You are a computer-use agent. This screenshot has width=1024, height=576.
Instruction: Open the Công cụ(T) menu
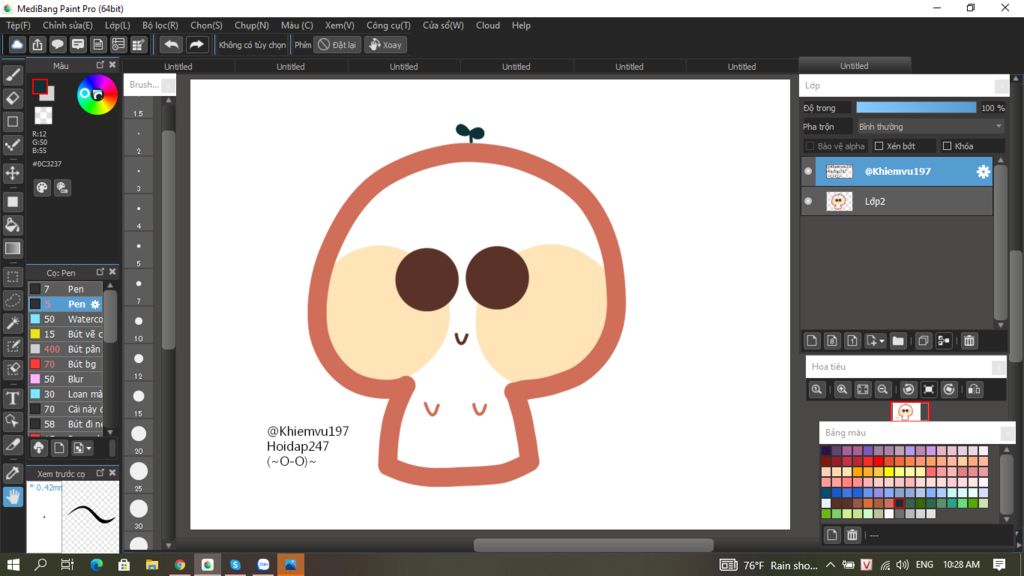[388, 25]
